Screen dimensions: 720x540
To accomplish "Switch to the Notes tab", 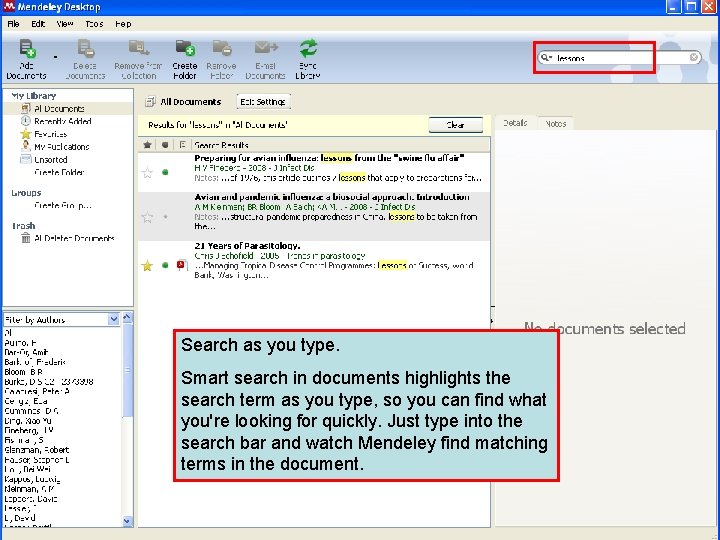I will pos(556,124).
